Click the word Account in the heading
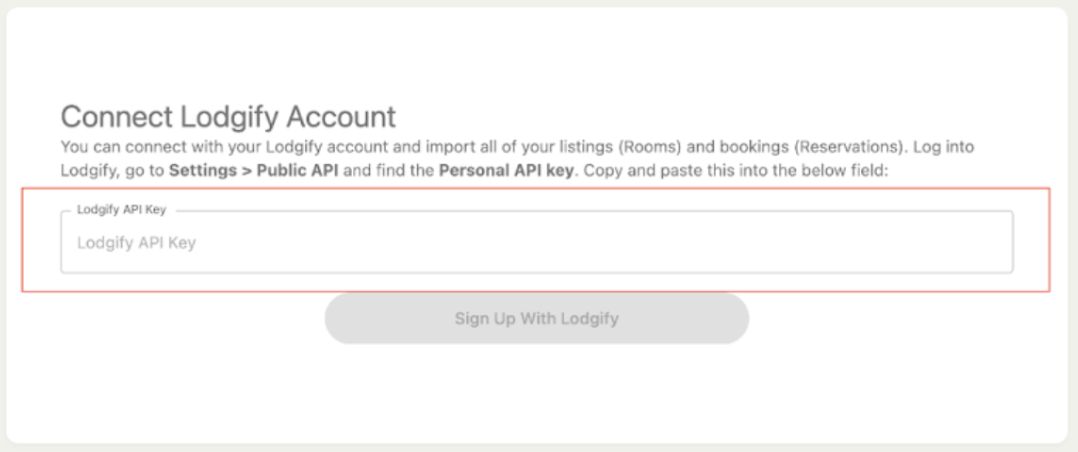The height and width of the screenshot is (452, 1078). [x=341, y=117]
